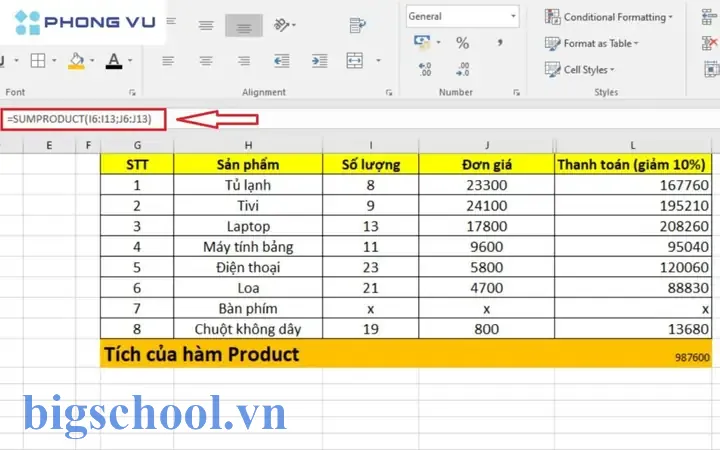The width and height of the screenshot is (720, 450).
Task: Select Center alignment icon
Action: click(206, 60)
